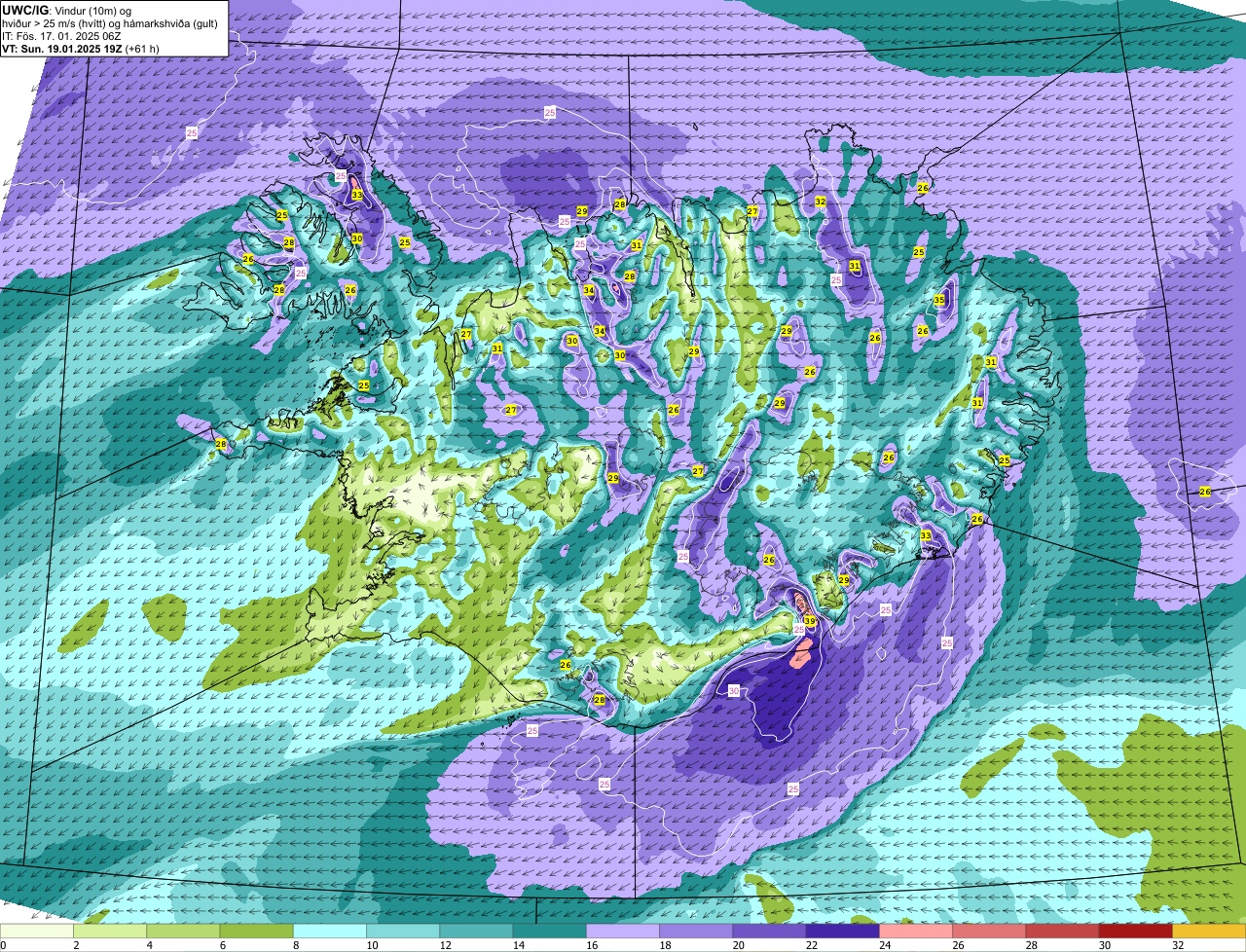This screenshot has width=1246, height=952.
Task: Click the scale value 20
Action: tap(739, 945)
